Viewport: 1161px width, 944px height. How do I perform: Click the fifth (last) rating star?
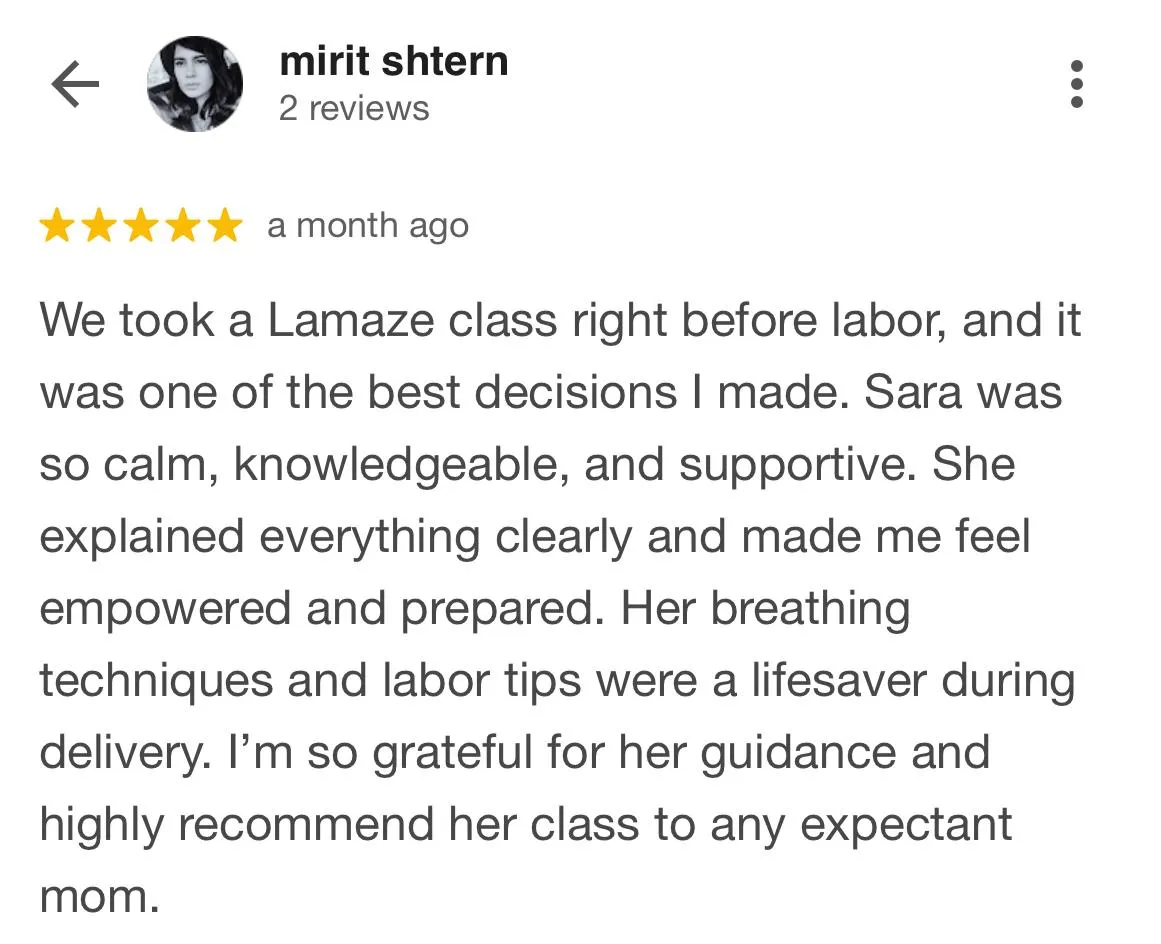pos(225,227)
